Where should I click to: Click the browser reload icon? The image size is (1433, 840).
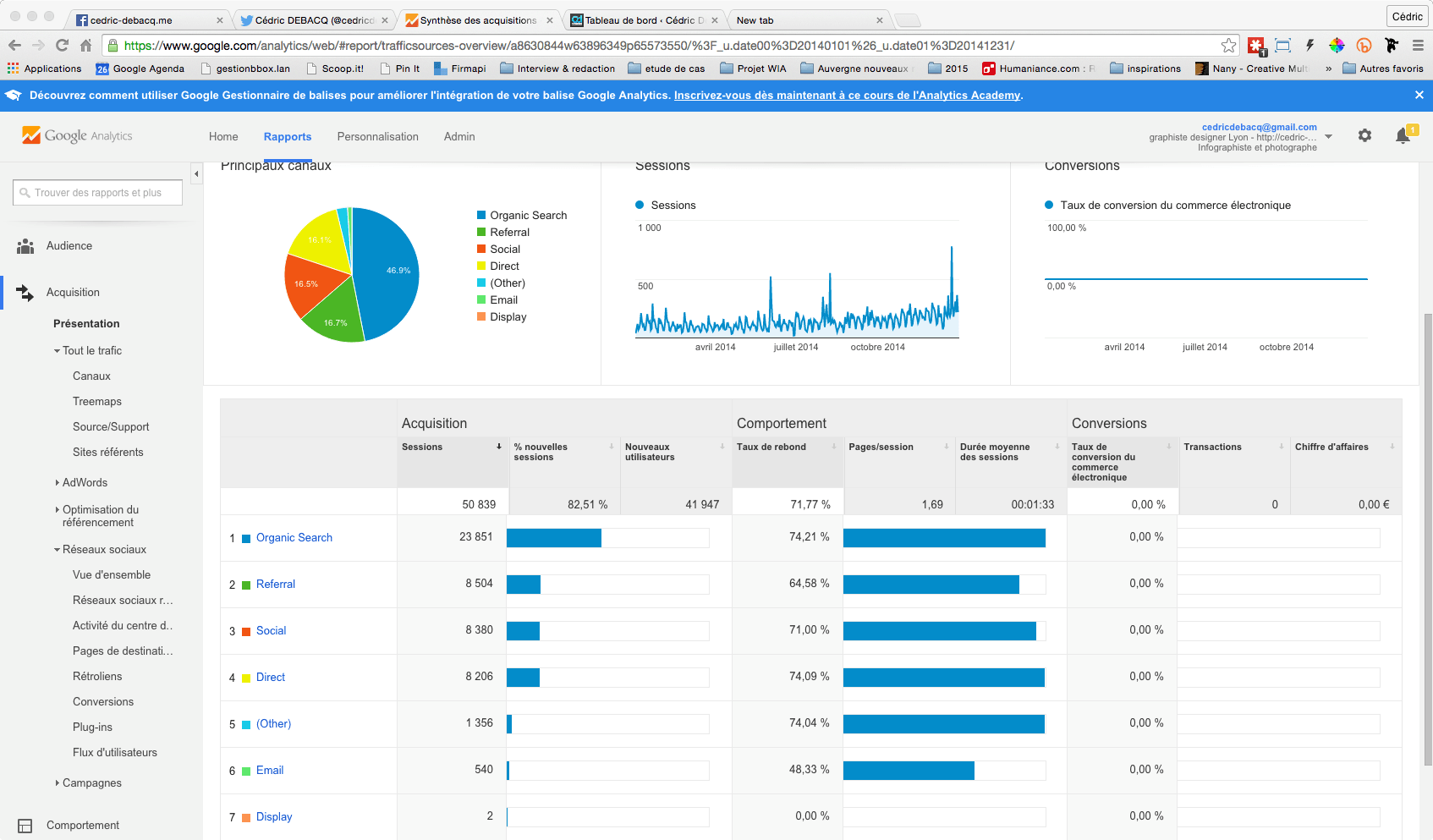tap(62, 46)
